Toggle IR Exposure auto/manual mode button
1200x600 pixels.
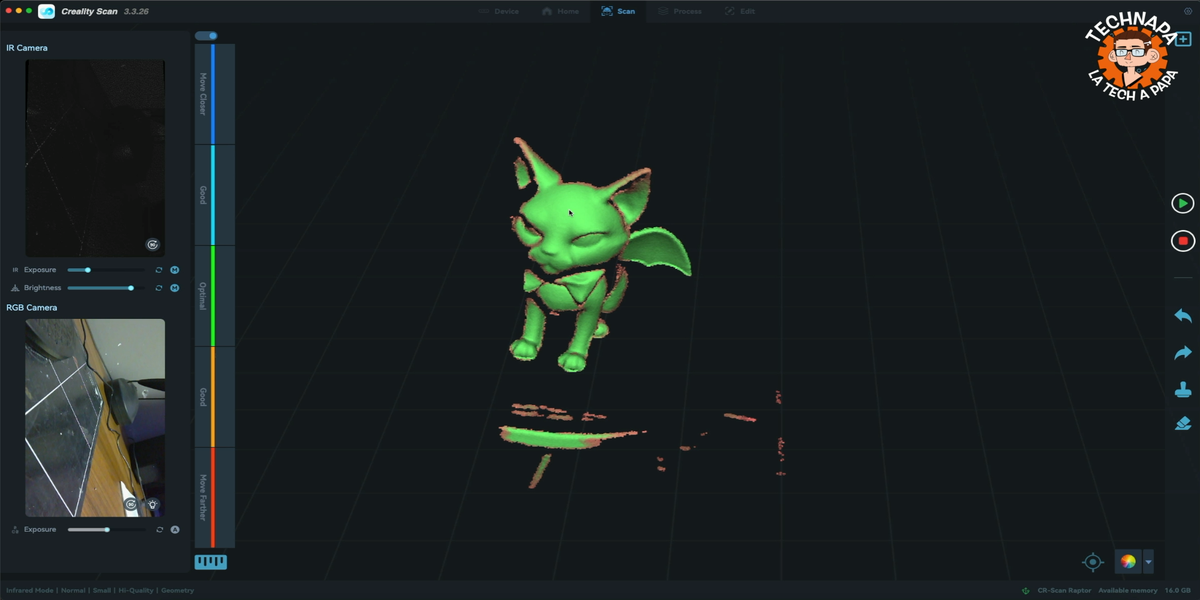pos(174,270)
